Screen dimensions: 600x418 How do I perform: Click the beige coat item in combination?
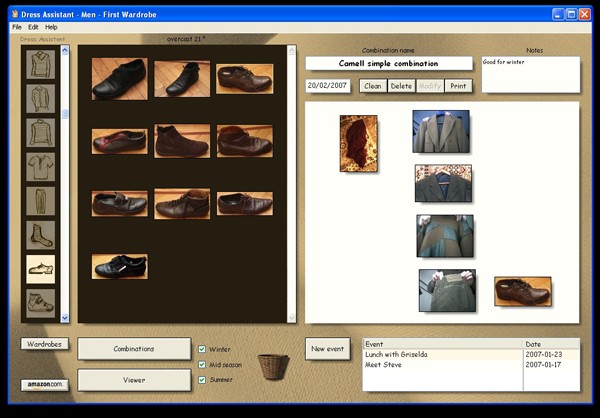[x=441, y=131]
